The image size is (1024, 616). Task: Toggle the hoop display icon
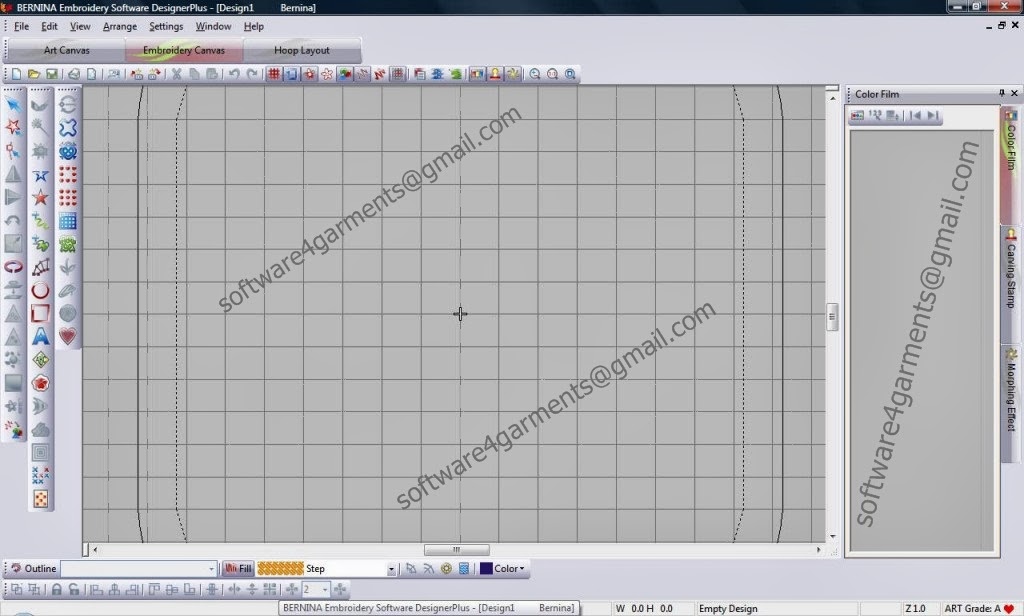pos(291,74)
